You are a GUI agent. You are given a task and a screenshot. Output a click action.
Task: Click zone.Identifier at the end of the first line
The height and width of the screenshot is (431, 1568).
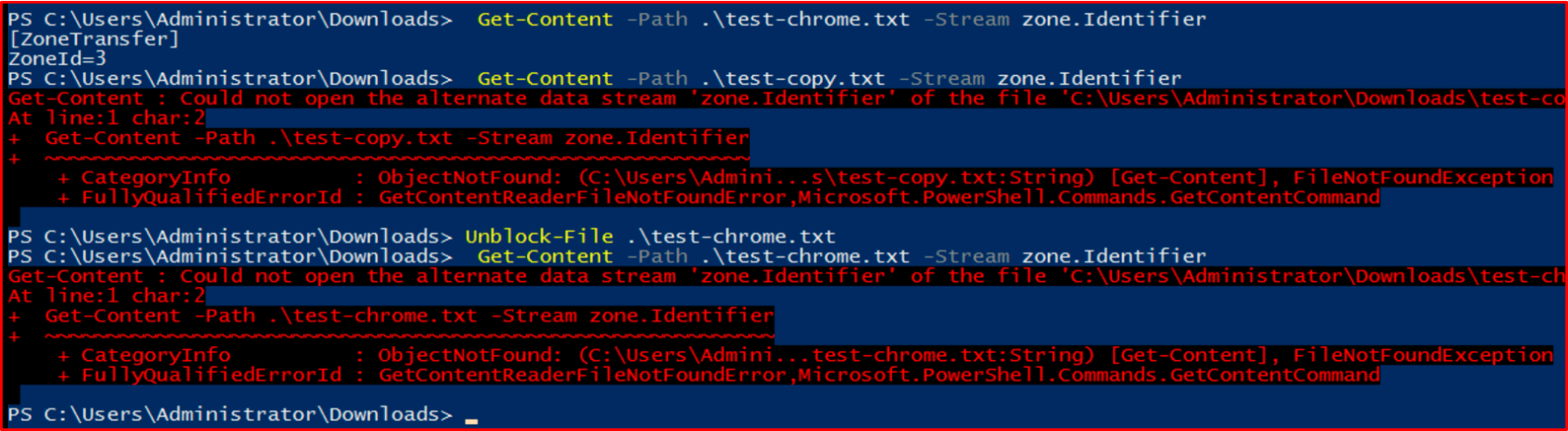1114,19
